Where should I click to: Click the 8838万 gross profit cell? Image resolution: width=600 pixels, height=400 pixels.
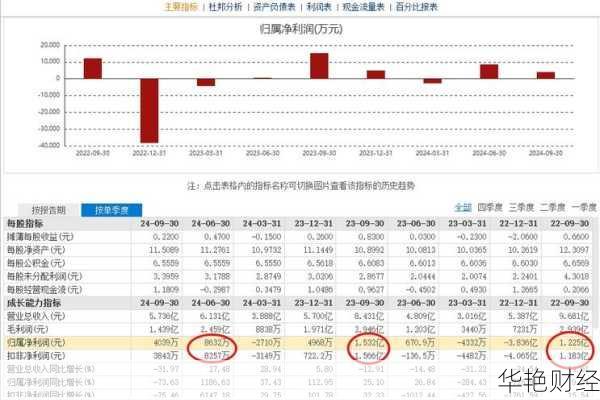[x=268, y=329]
